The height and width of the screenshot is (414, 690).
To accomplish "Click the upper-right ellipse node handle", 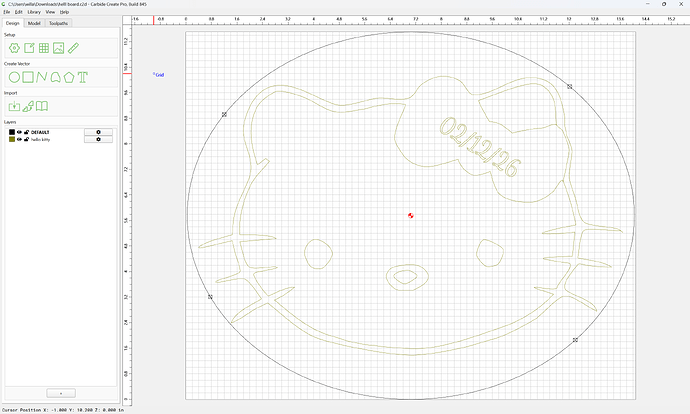I will tap(569, 87).
